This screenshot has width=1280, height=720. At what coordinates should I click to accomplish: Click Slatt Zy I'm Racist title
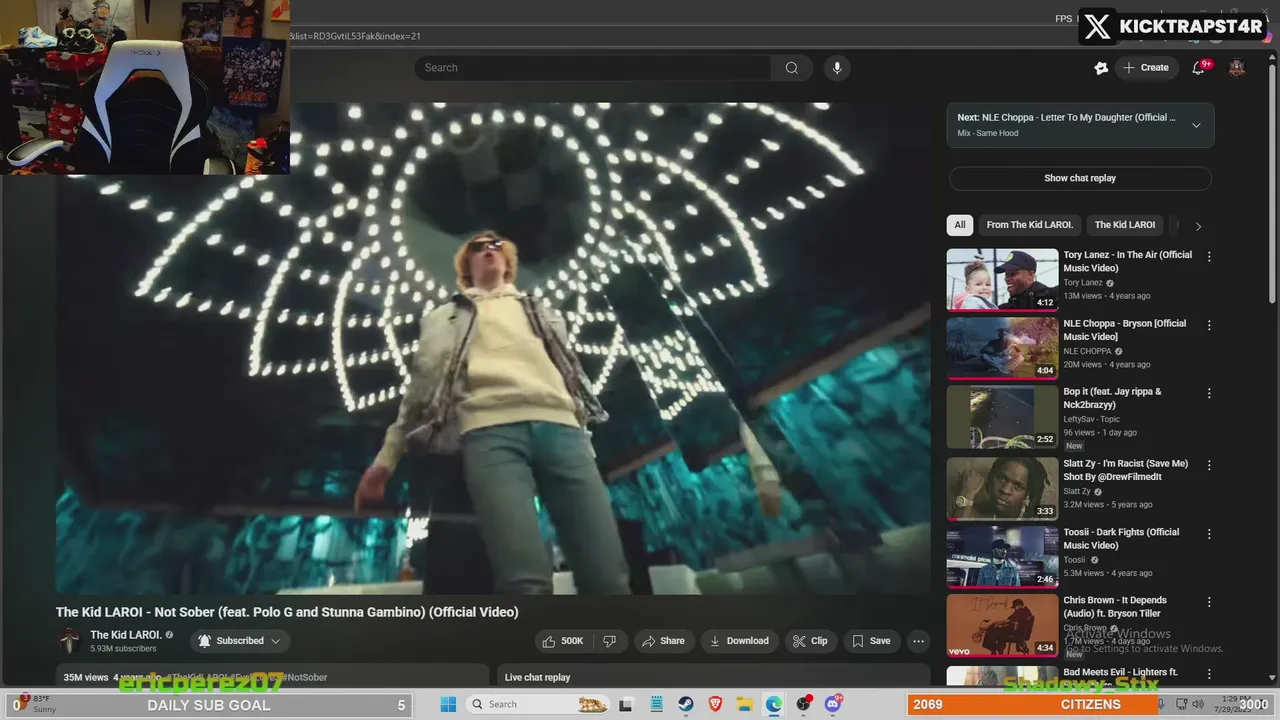[x=1125, y=470]
